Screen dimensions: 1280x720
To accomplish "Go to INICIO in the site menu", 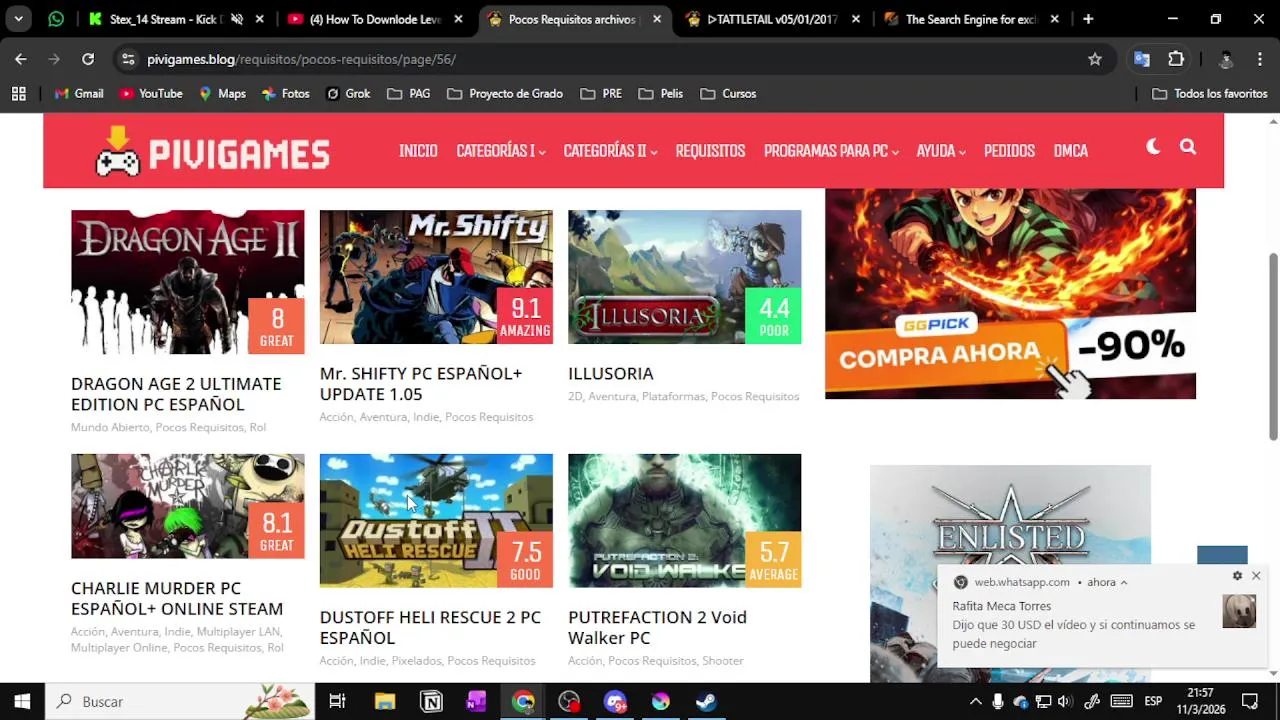I will (x=418, y=151).
